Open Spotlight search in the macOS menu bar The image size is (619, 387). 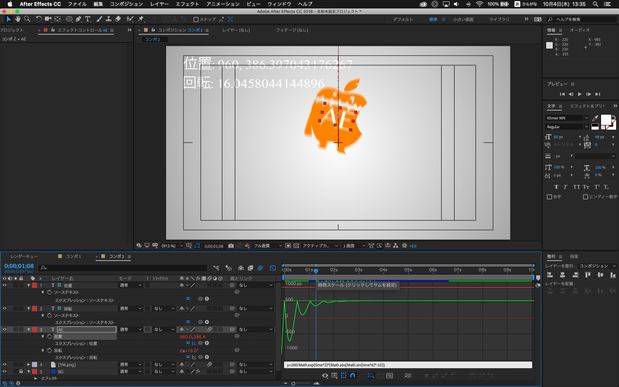coord(595,4)
